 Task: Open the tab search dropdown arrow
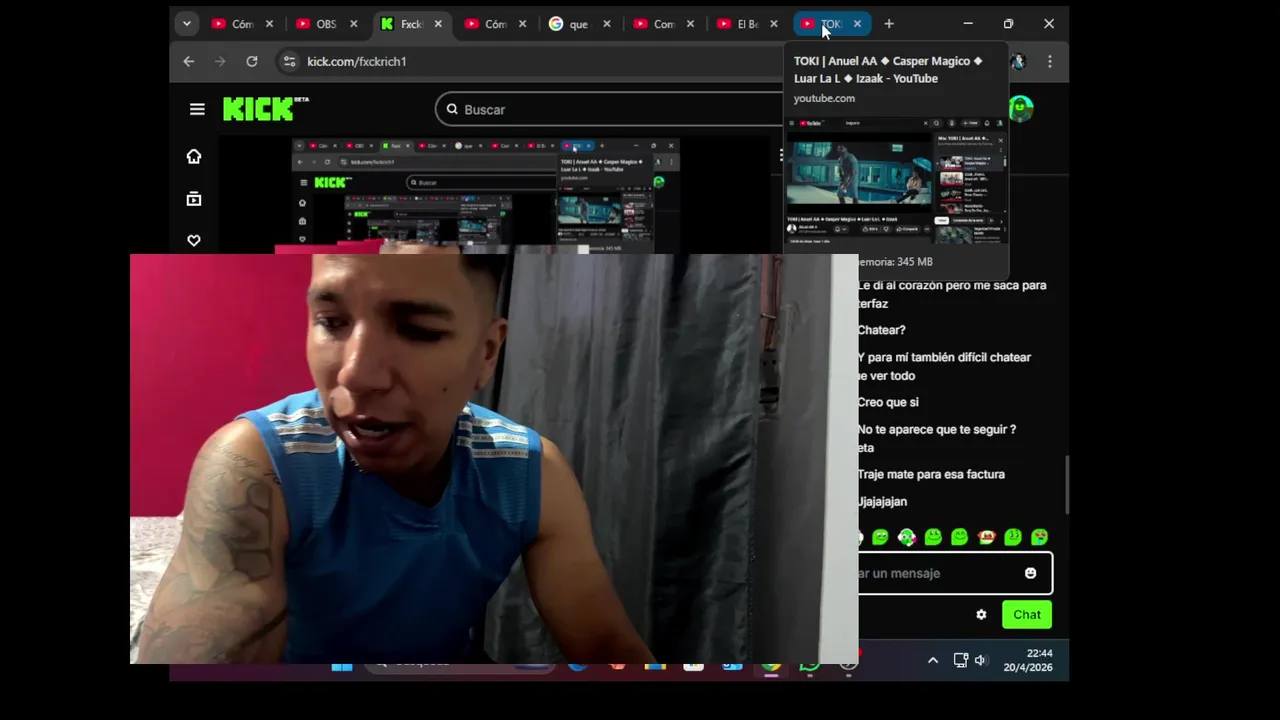[x=186, y=24]
